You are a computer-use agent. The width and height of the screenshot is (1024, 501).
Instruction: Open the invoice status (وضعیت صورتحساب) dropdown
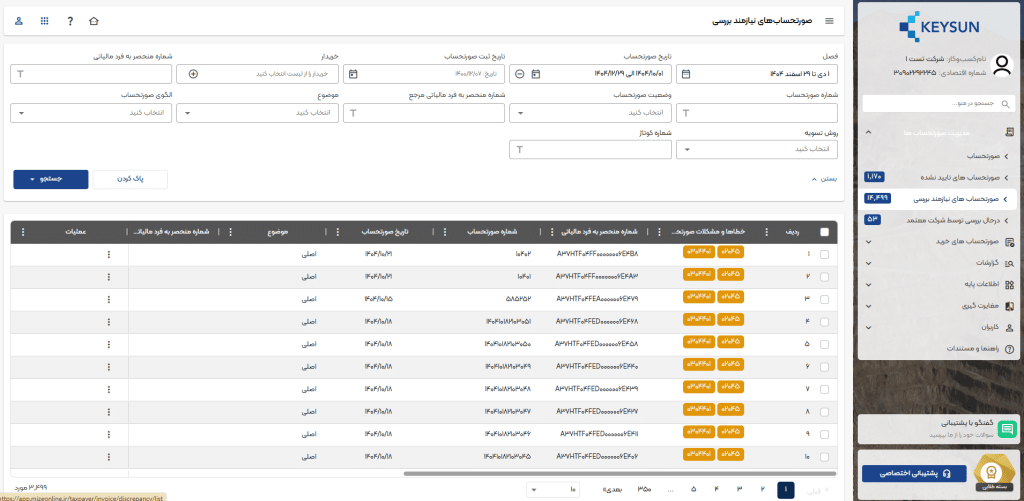590,113
